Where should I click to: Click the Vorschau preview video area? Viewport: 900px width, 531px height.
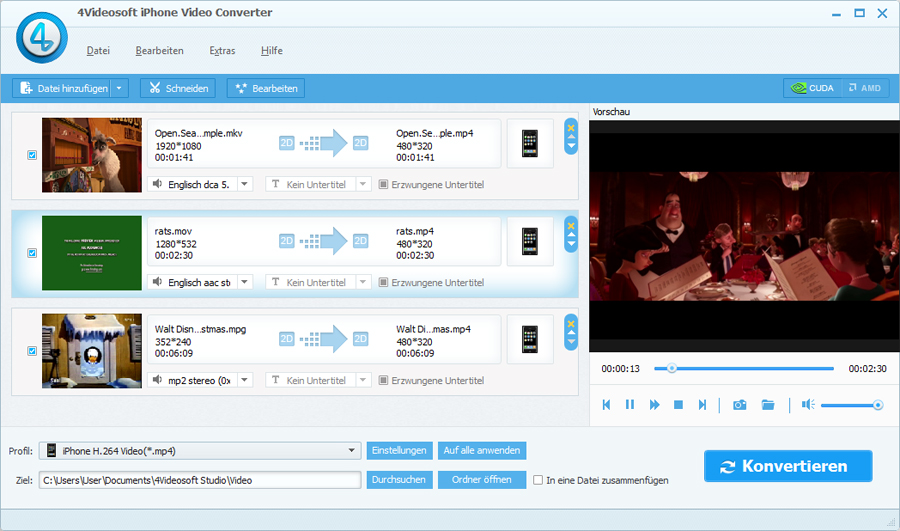tap(744, 236)
